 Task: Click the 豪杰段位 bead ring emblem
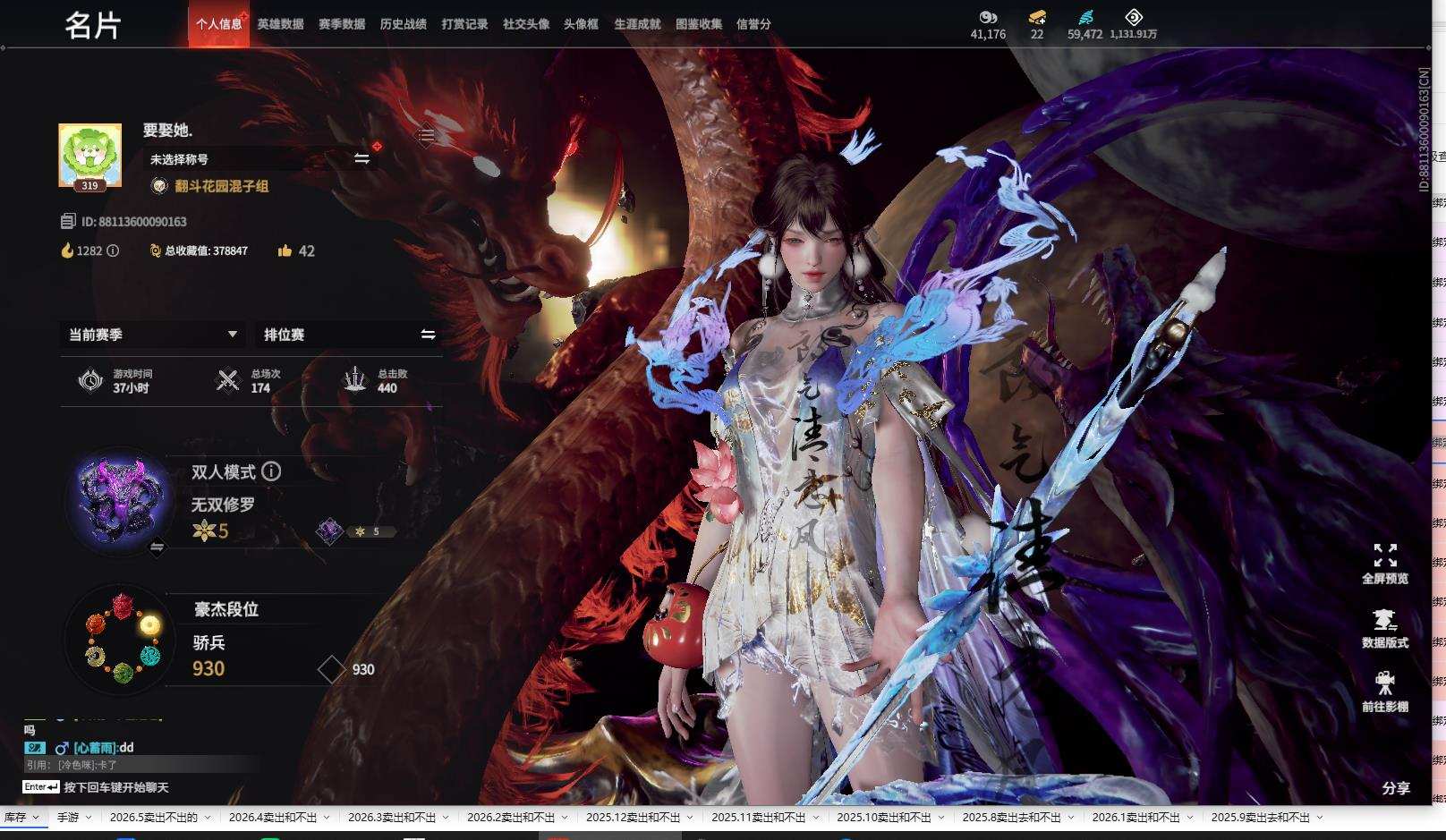point(123,638)
